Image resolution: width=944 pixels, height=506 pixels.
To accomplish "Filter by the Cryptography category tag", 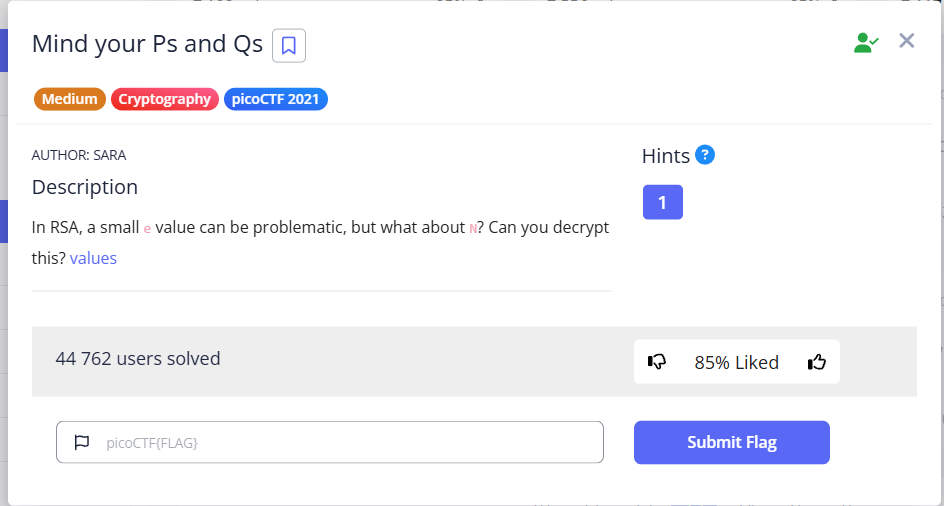I will 165,99.
